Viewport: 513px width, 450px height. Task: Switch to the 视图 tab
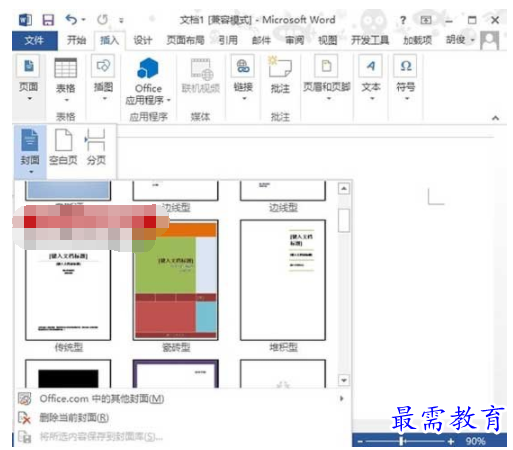coord(327,41)
